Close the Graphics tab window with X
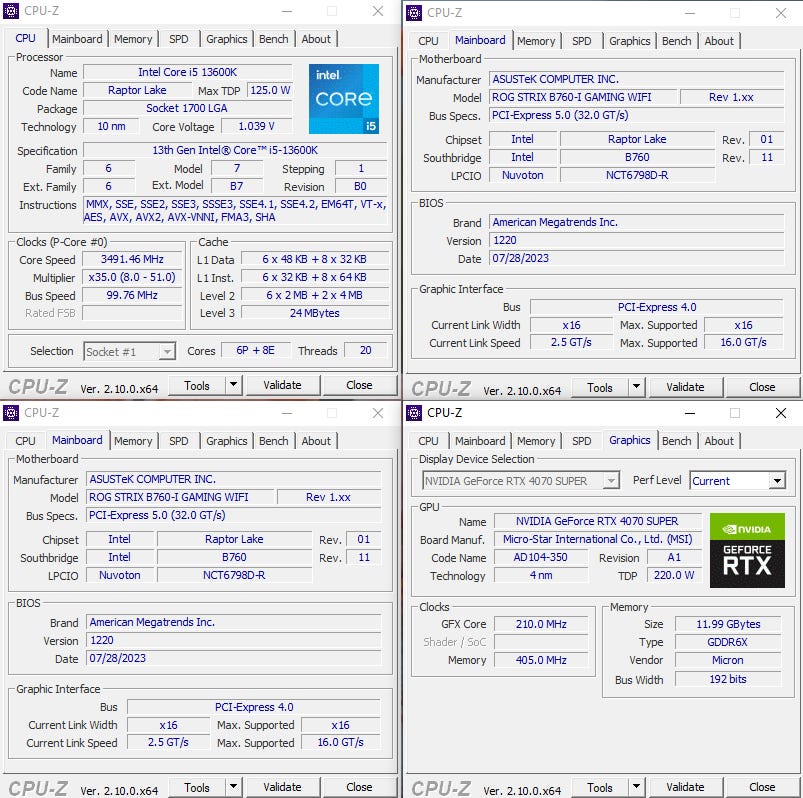803x798 pixels. 780,413
